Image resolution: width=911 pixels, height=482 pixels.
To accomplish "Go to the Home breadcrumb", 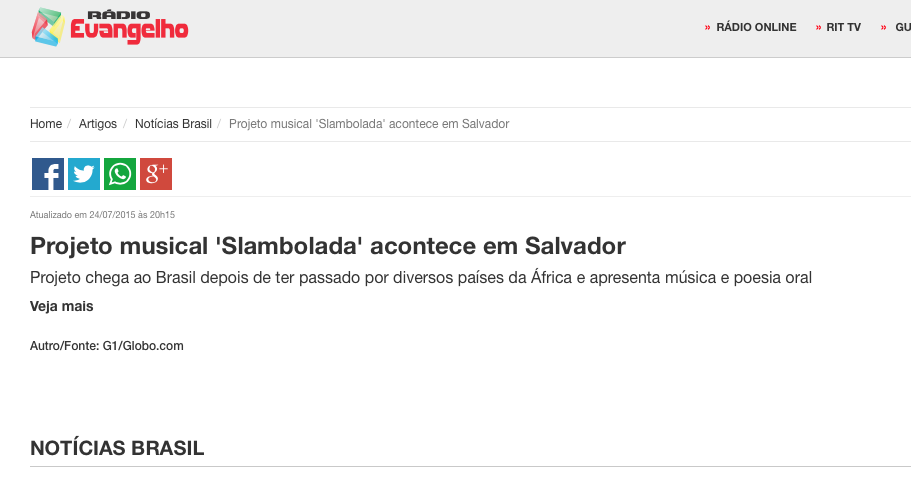I will pyautogui.click(x=46, y=124).
